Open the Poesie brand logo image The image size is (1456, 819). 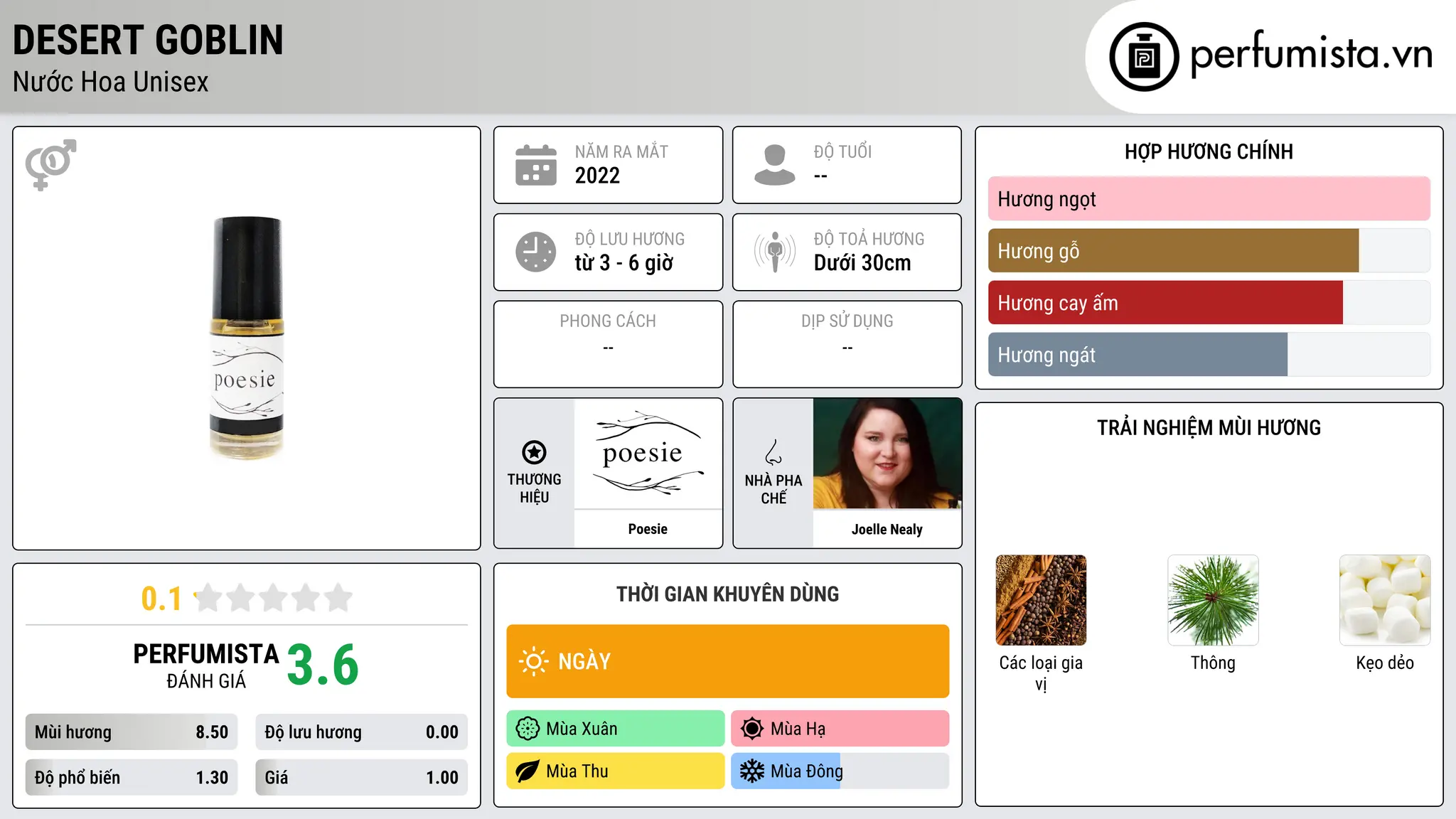pyautogui.click(x=648, y=454)
